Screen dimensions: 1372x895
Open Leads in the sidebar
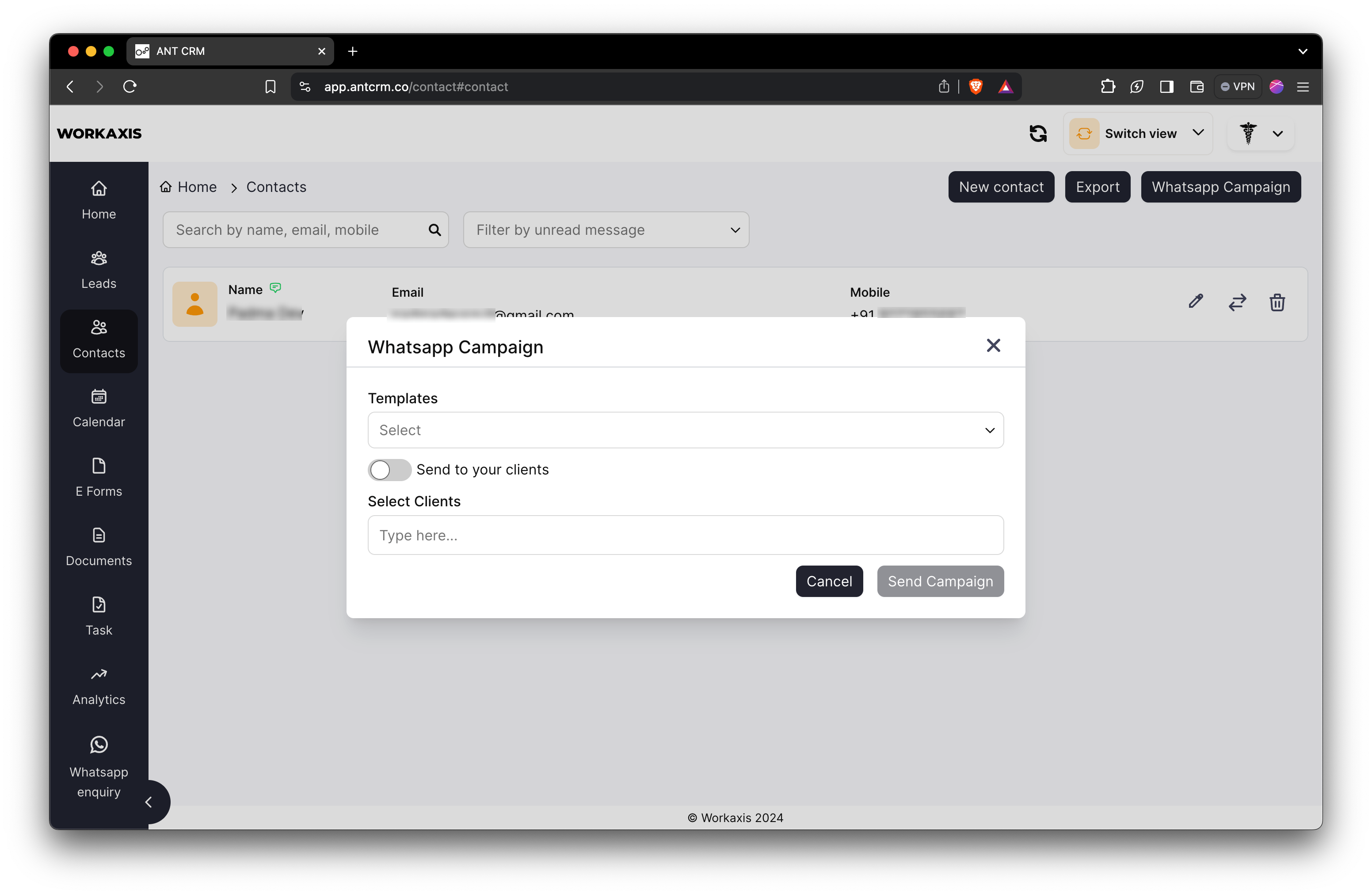point(99,270)
